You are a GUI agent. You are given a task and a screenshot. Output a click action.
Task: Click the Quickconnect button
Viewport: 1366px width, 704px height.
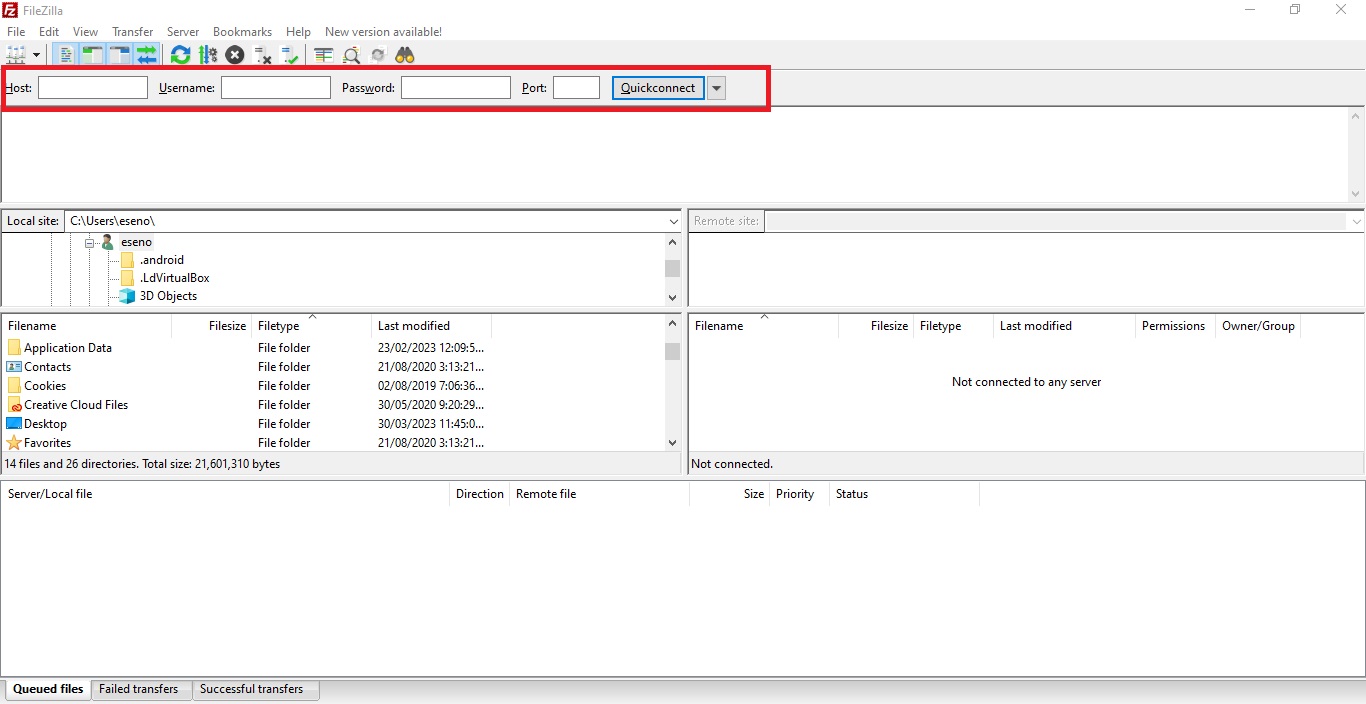(658, 88)
